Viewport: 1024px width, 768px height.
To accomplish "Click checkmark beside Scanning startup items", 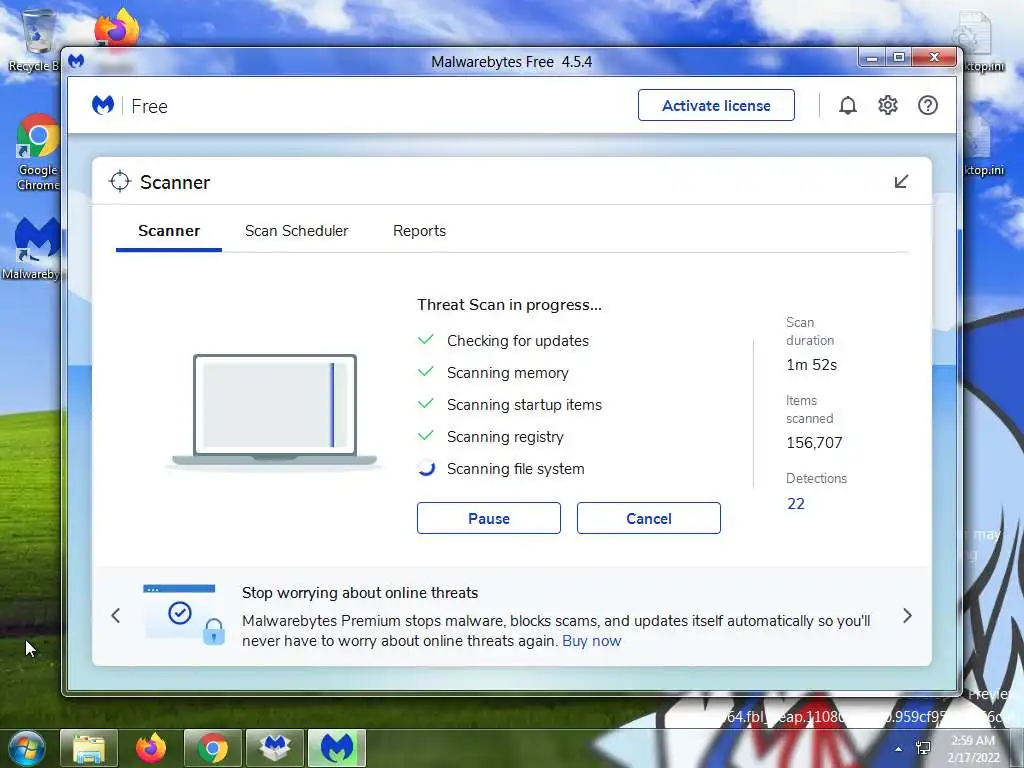I will (426, 404).
